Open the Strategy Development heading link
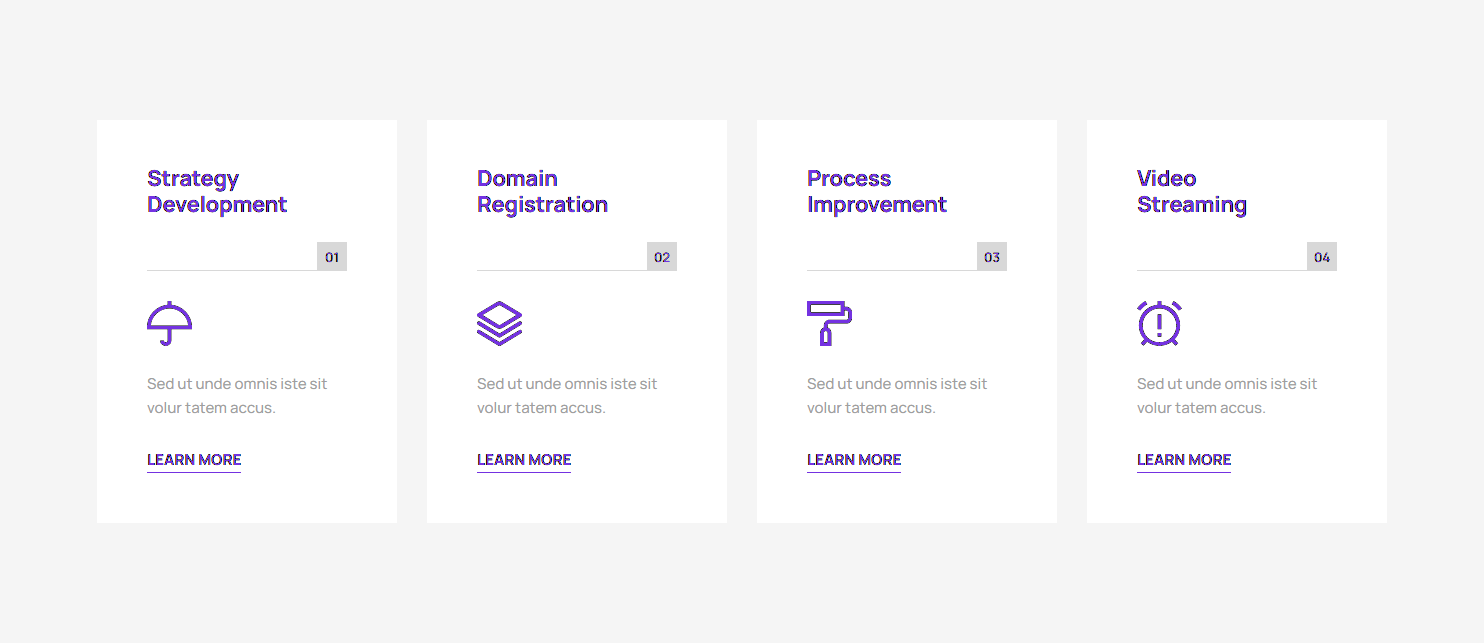This screenshot has width=1484, height=643. coord(216,192)
